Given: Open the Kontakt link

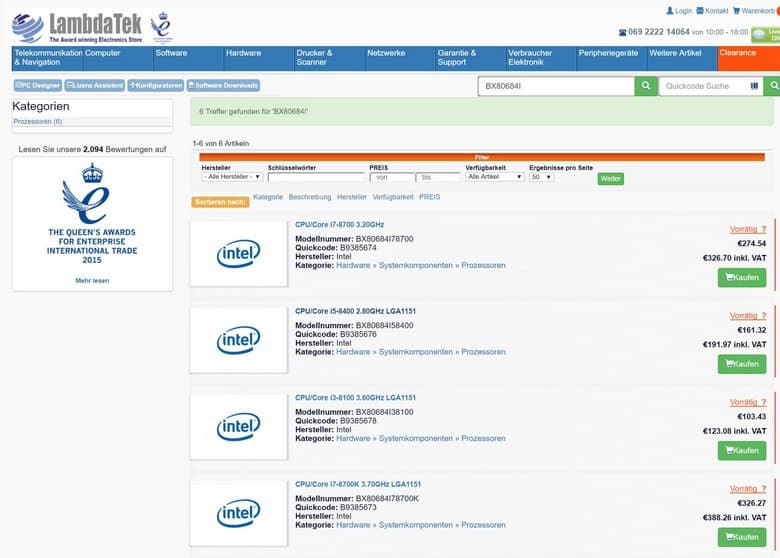Looking at the screenshot, I should tap(712, 10).
